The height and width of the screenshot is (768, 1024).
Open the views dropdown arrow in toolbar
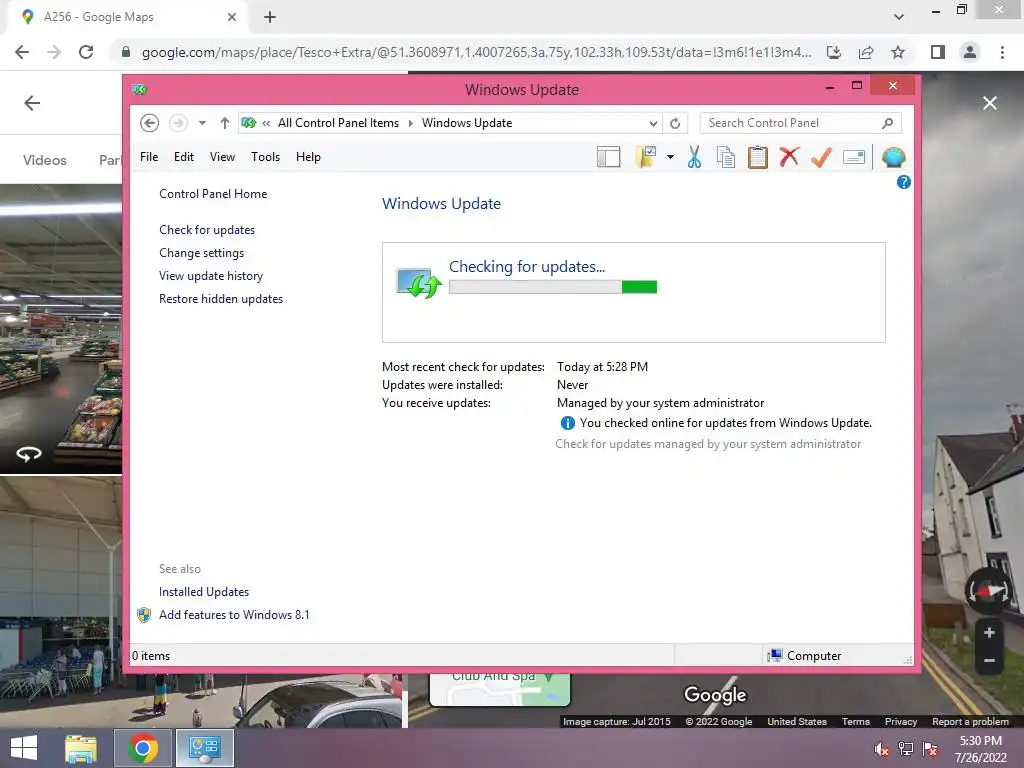[x=670, y=157]
